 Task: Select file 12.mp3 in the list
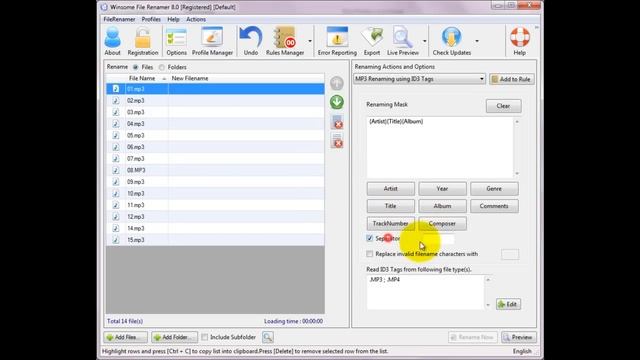215,217
